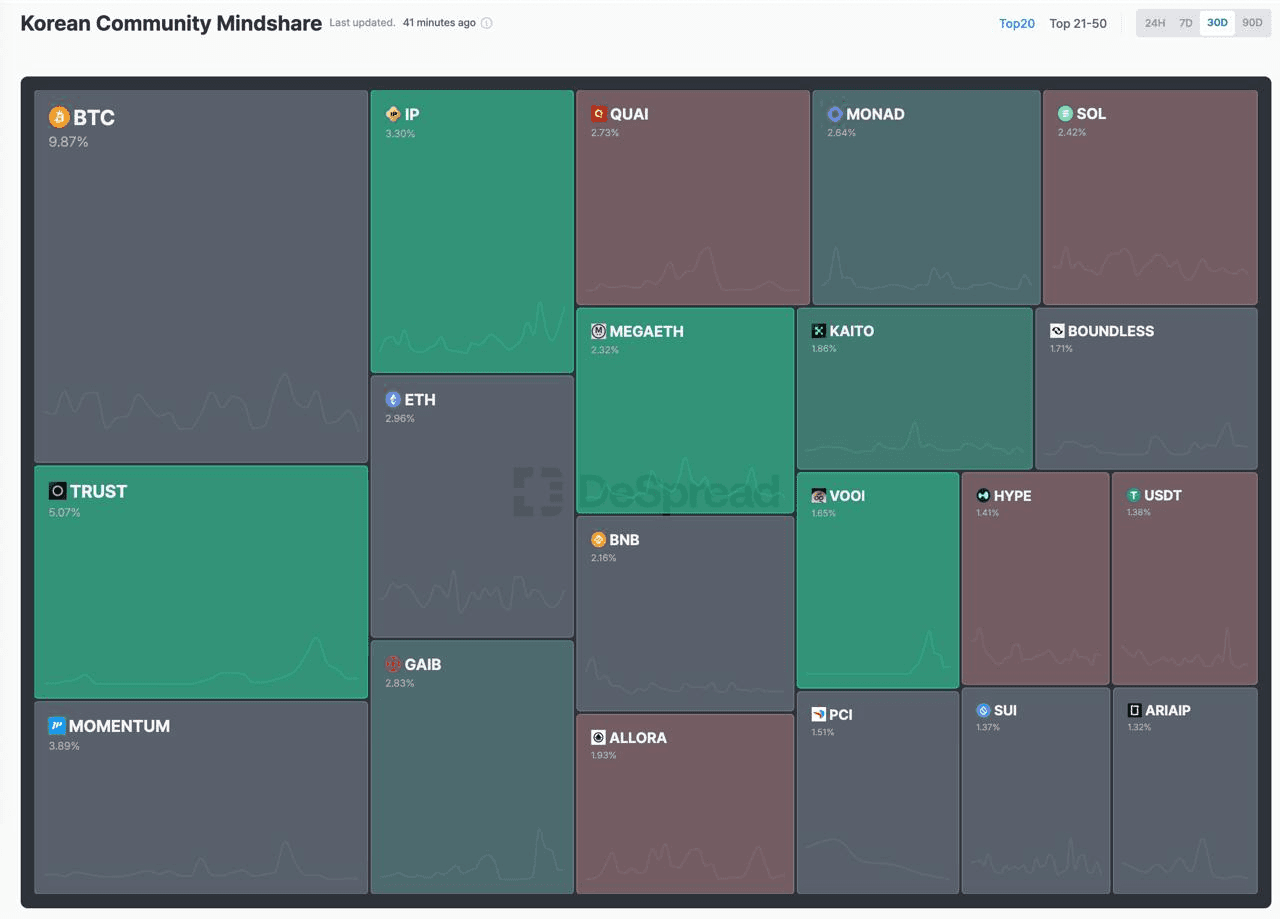Click the MEGAETH token icon
The height and width of the screenshot is (919, 1280).
click(x=598, y=331)
